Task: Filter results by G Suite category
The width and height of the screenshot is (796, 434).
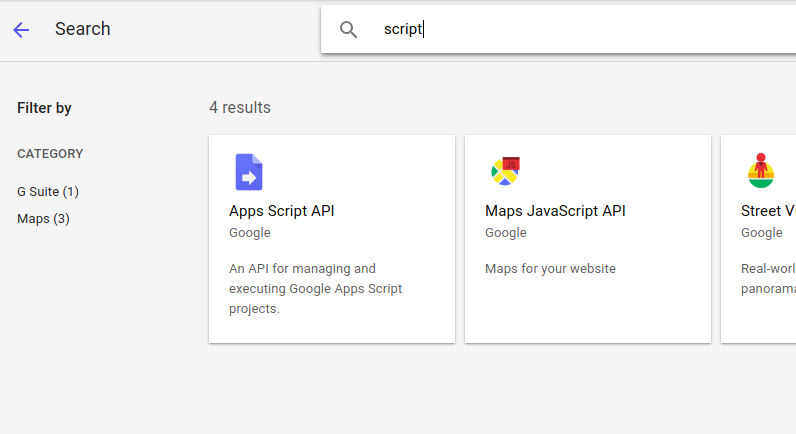Action: [x=48, y=192]
